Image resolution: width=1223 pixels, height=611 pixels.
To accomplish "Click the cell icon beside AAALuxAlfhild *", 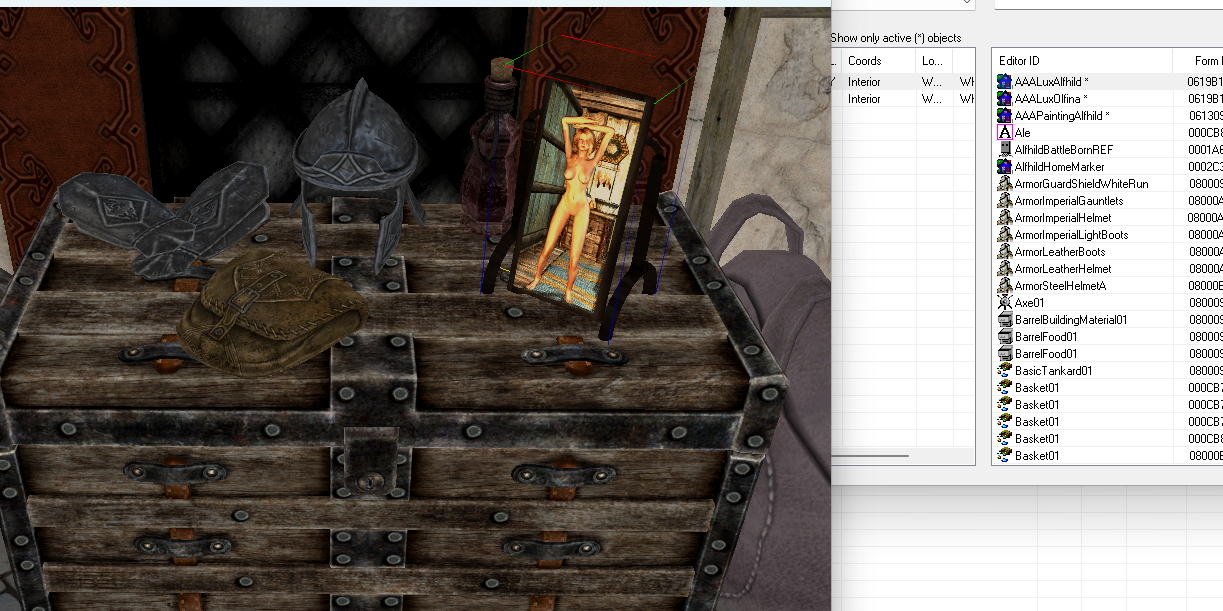I will [x=1004, y=82].
